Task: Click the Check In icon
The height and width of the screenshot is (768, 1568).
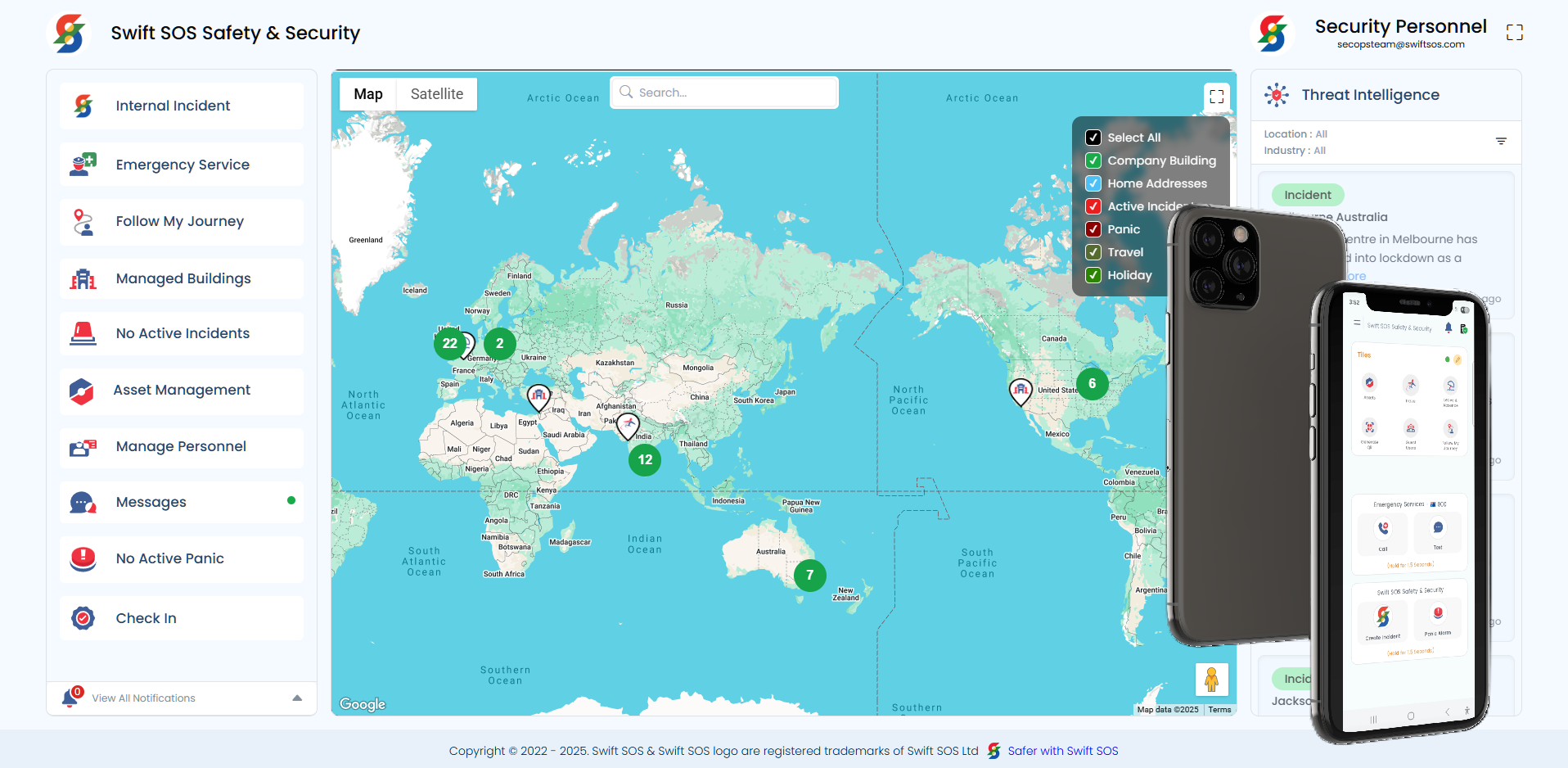Action: point(83,618)
